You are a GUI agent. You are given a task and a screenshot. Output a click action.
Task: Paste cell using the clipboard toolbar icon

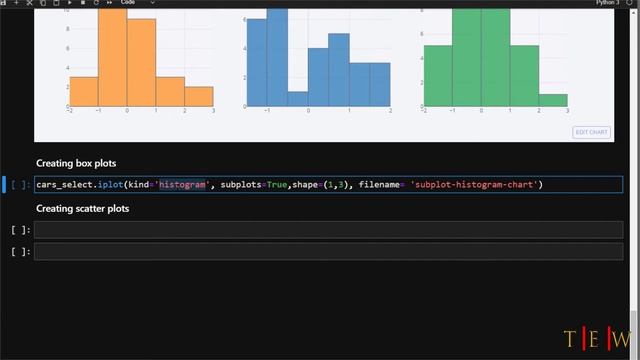tap(56, 2)
